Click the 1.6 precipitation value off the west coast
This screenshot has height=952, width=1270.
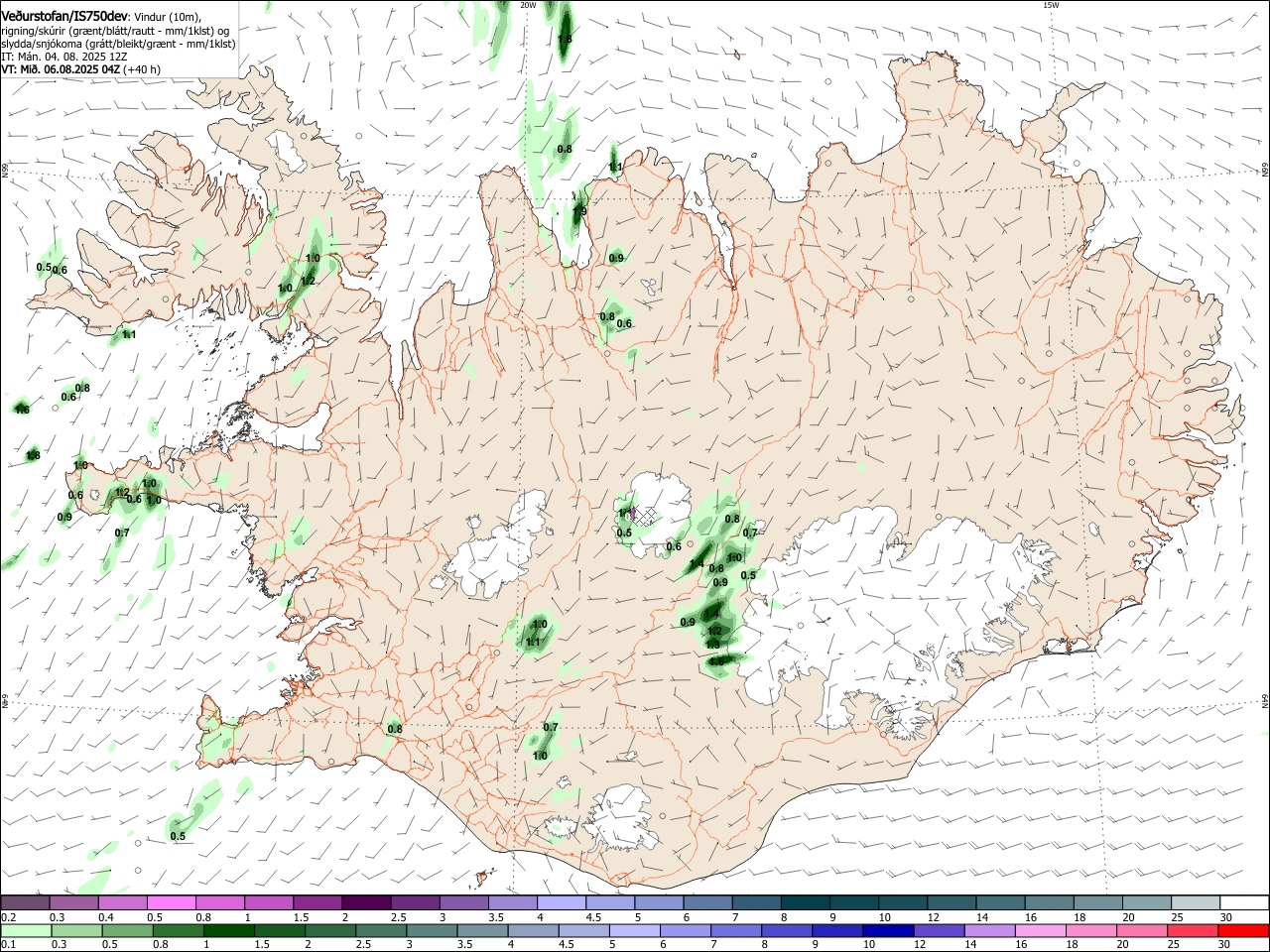point(22,410)
